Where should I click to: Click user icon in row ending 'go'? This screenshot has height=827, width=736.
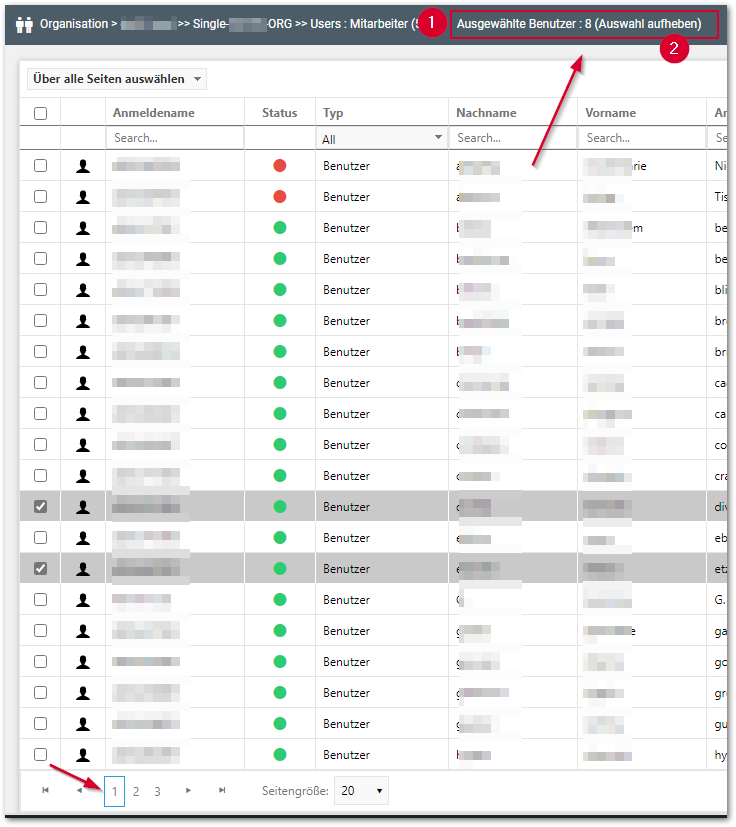pyautogui.click(x=83, y=662)
